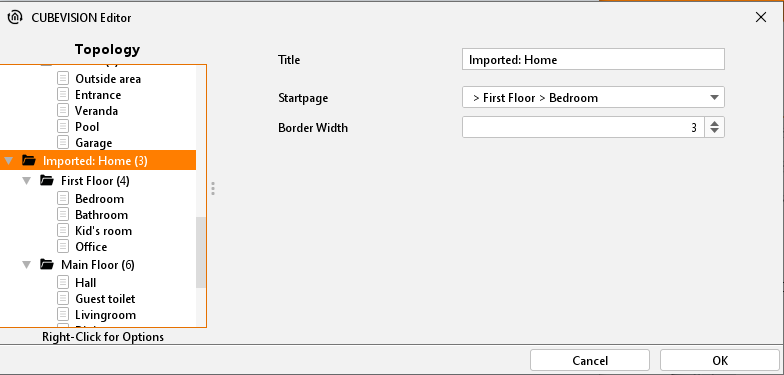Screen dimensions: 784x375
Task: Click the page icon next to Veranda
Action: click(63, 110)
